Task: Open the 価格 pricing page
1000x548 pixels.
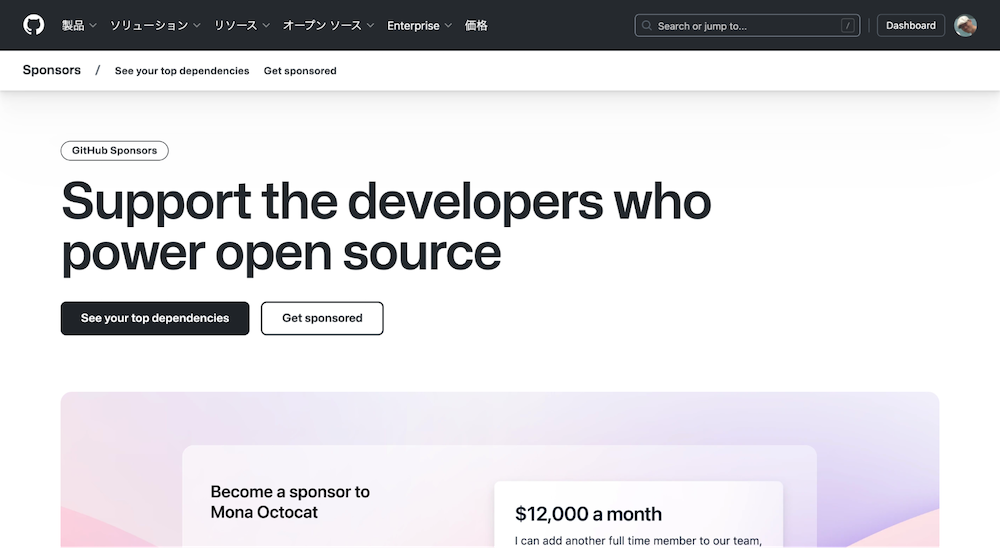Action: pos(476,26)
